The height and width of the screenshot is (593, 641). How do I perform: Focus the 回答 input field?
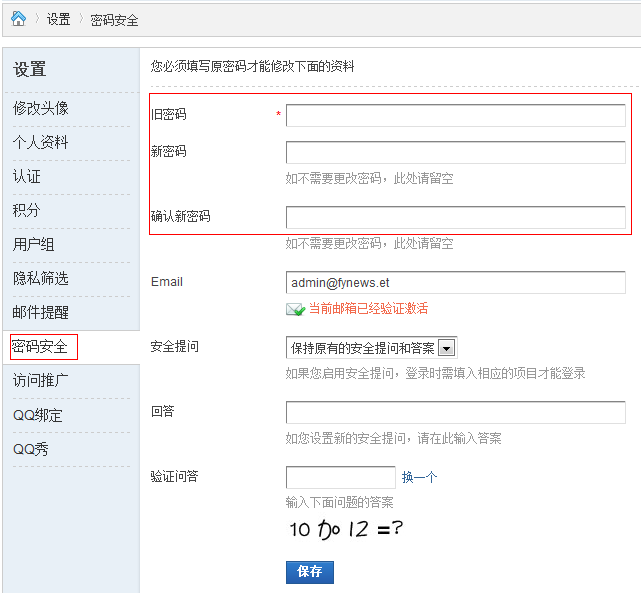455,412
